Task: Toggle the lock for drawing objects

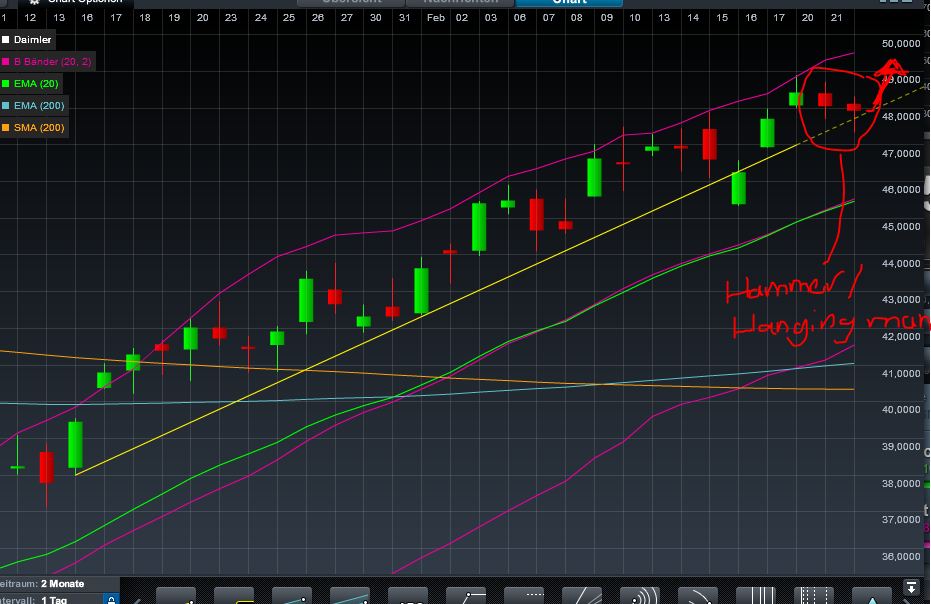Action: click(x=113, y=597)
